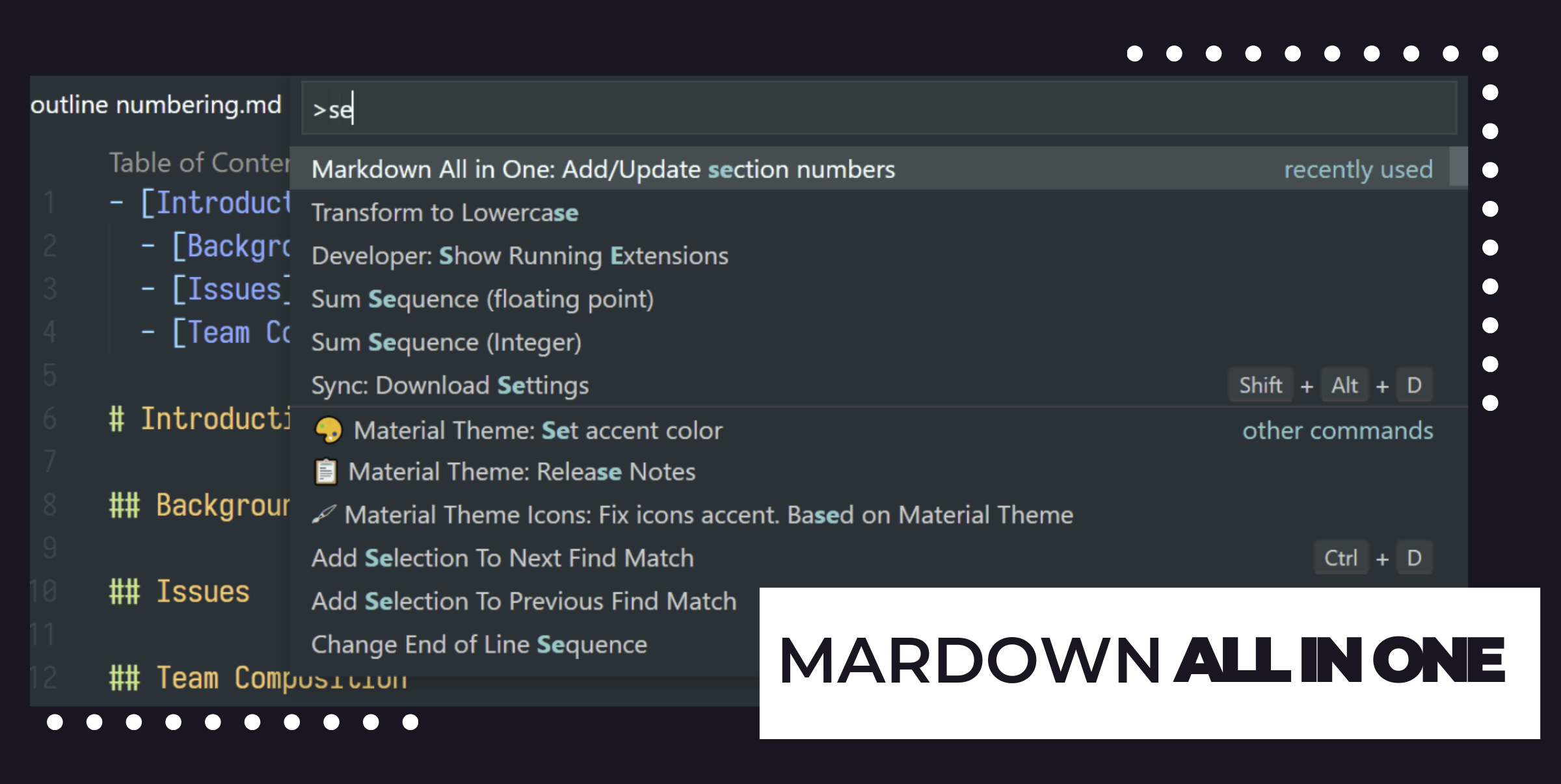Click the [Introduct table of contents link

[x=215, y=203]
